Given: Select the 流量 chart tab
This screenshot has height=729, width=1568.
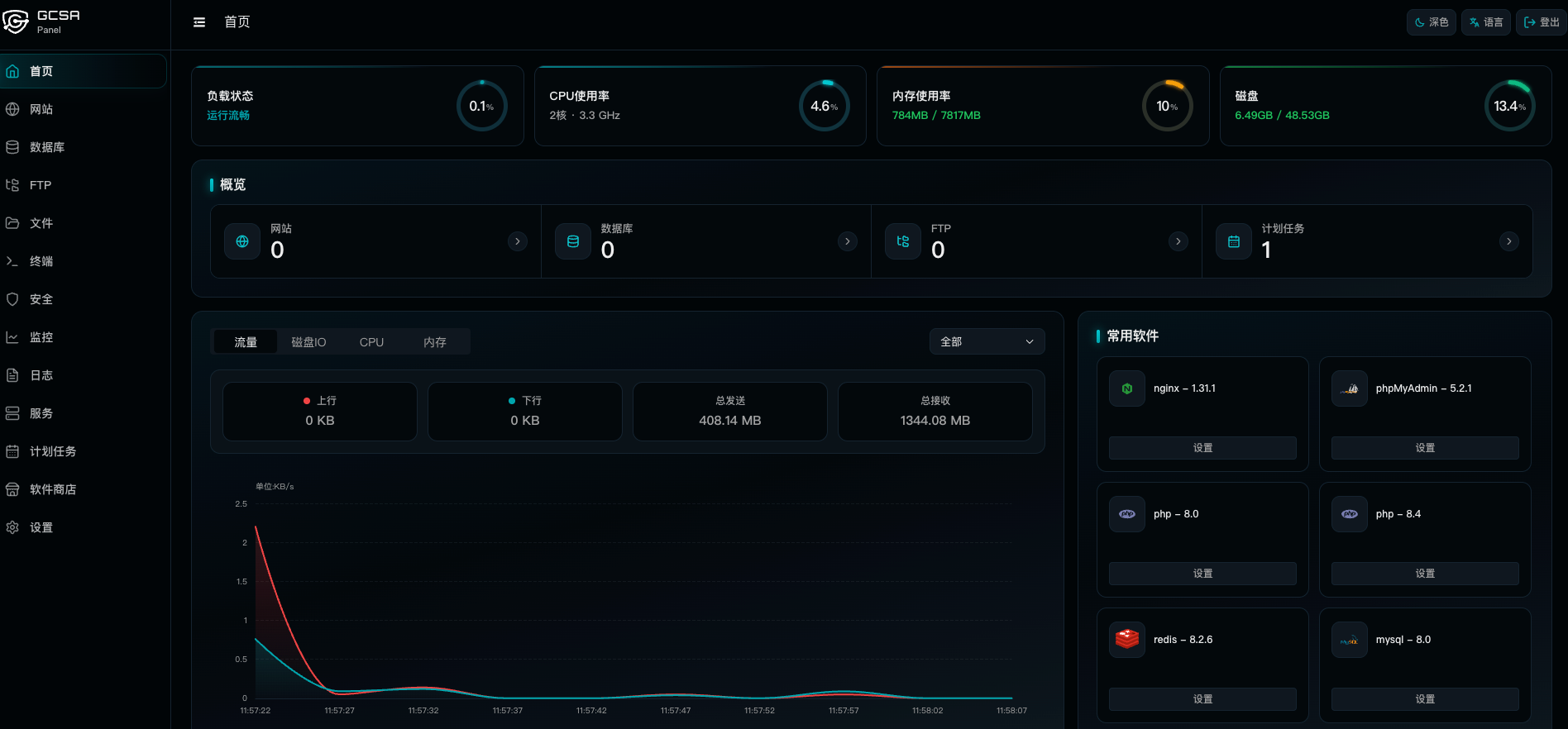Looking at the screenshot, I should tap(246, 342).
